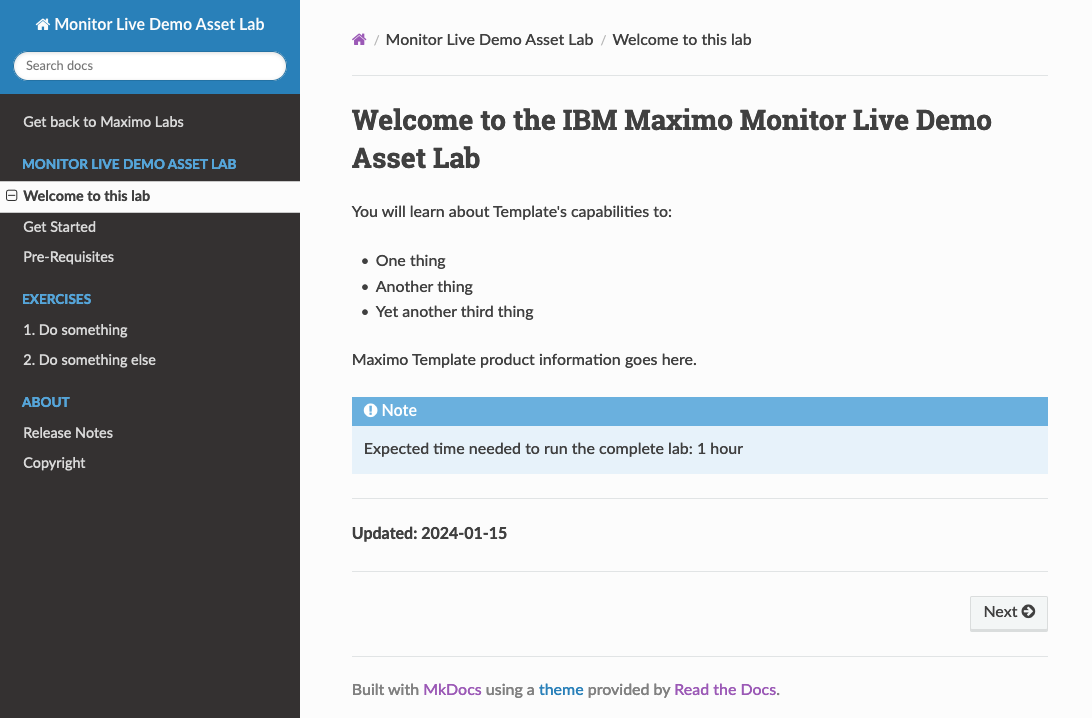Click the main page heading
Screen dimensions: 1092x718
(671, 139)
